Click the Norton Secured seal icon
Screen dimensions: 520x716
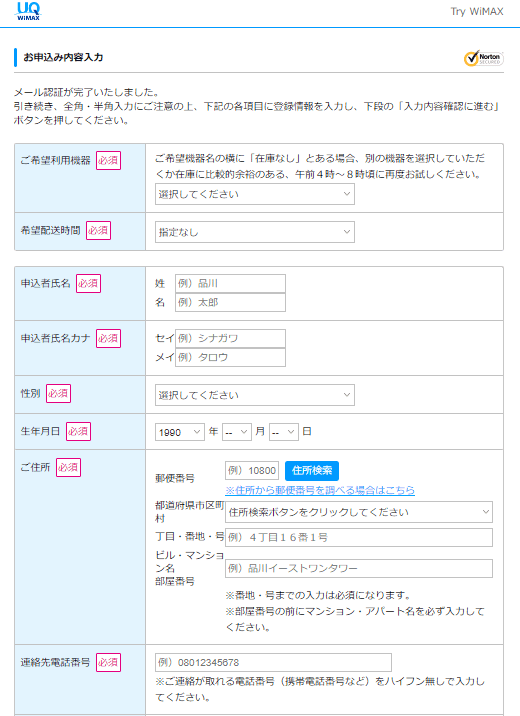tap(483, 58)
